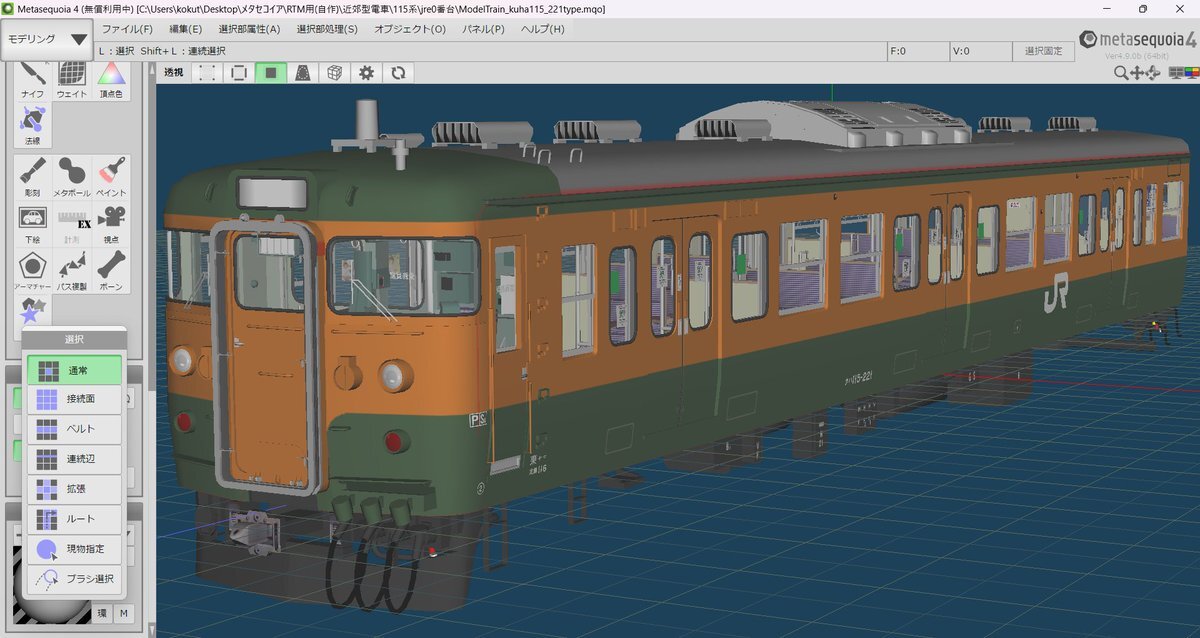Viewport: 1200px width, 638px height.
Task: Choose 連続辺 selection mode
Action: point(74,459)
